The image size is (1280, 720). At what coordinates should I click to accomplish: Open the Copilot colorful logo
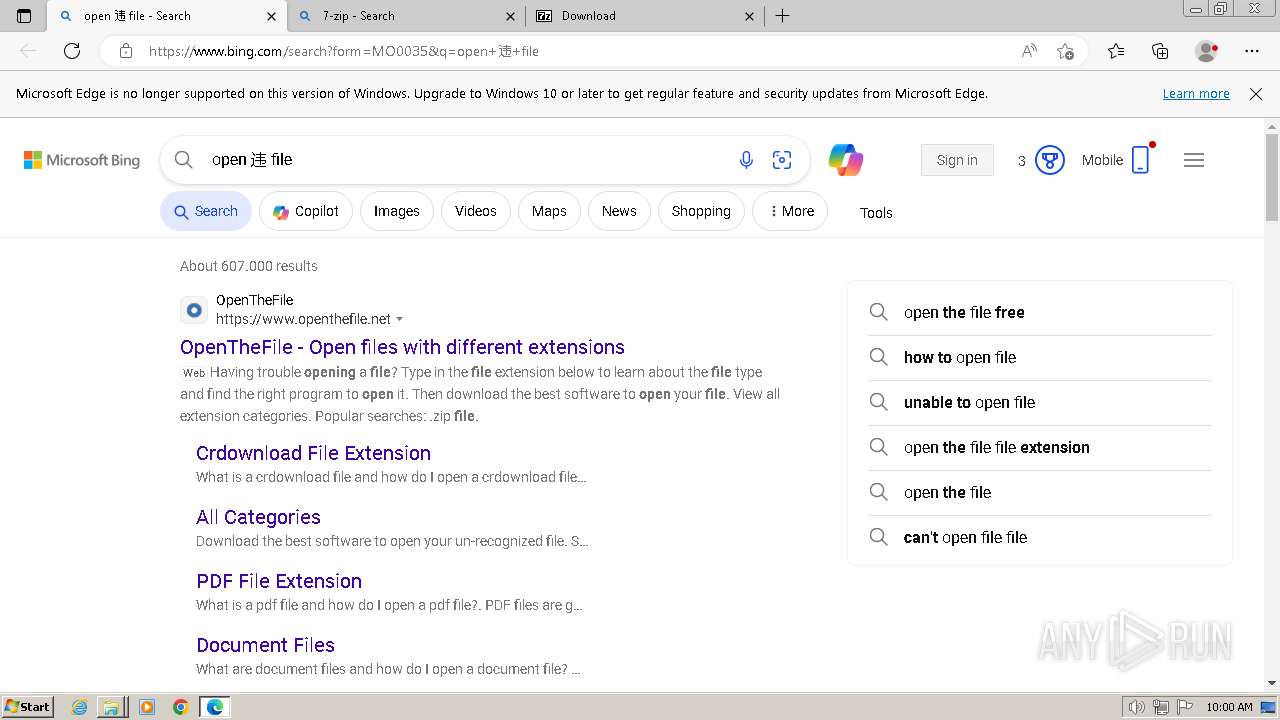coord(846,160)
